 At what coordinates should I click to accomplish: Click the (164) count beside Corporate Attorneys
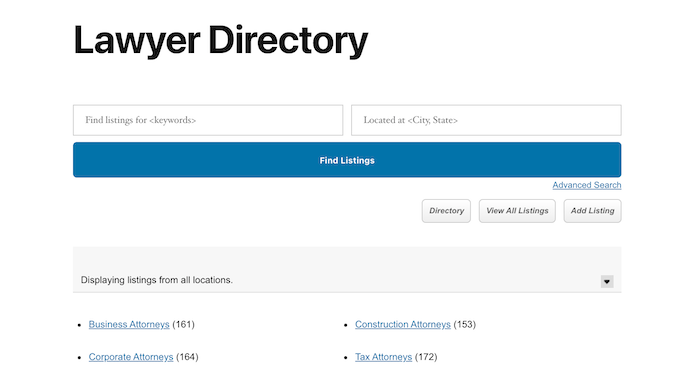187,357
